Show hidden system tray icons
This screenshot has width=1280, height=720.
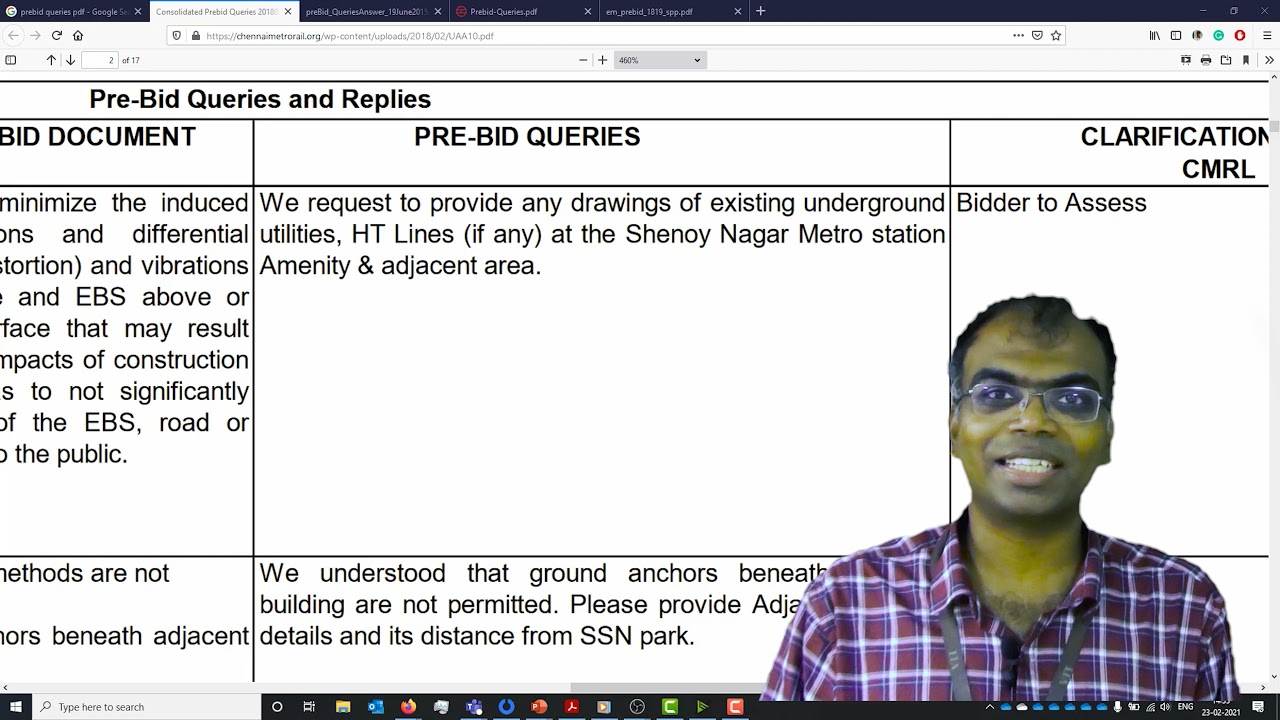(x=990, y=707)
